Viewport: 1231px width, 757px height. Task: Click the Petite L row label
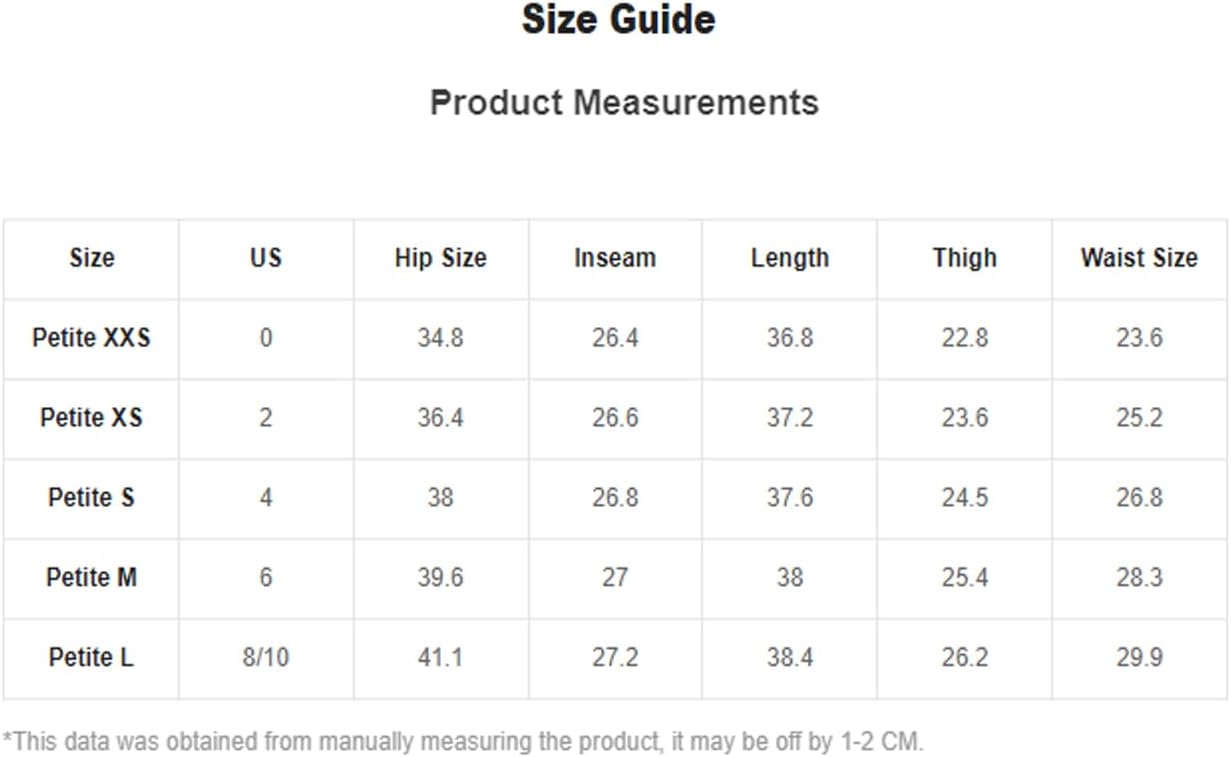click(x=91, y=657)
